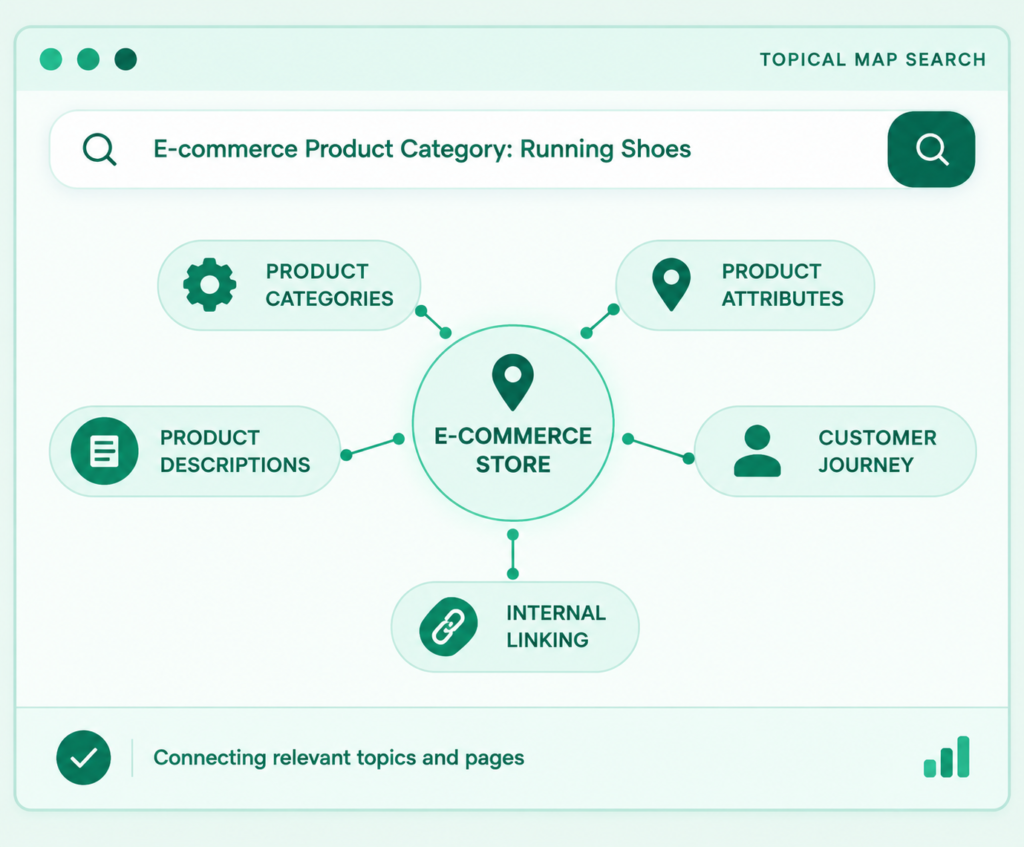Click the darkest green window dot

pyautogui.click(x=125, y=59)
